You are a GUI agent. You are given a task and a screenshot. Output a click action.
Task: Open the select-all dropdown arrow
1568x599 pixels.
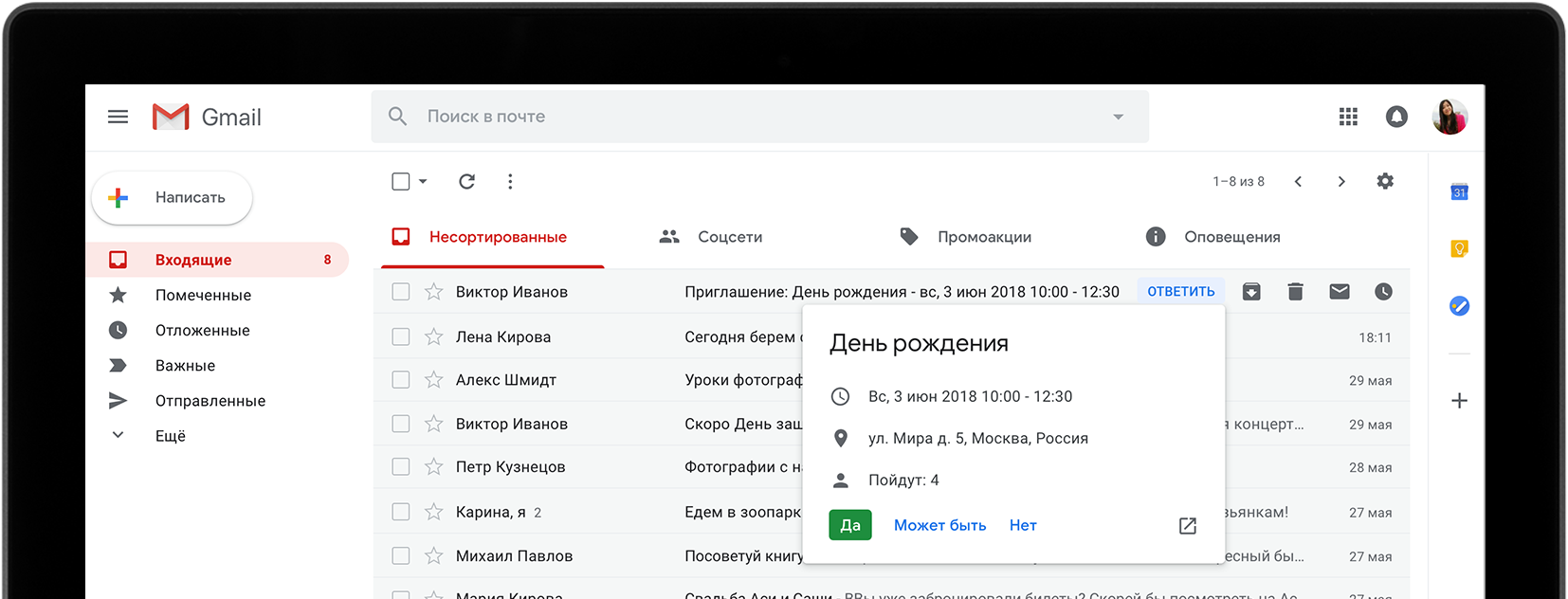[423, 181]
